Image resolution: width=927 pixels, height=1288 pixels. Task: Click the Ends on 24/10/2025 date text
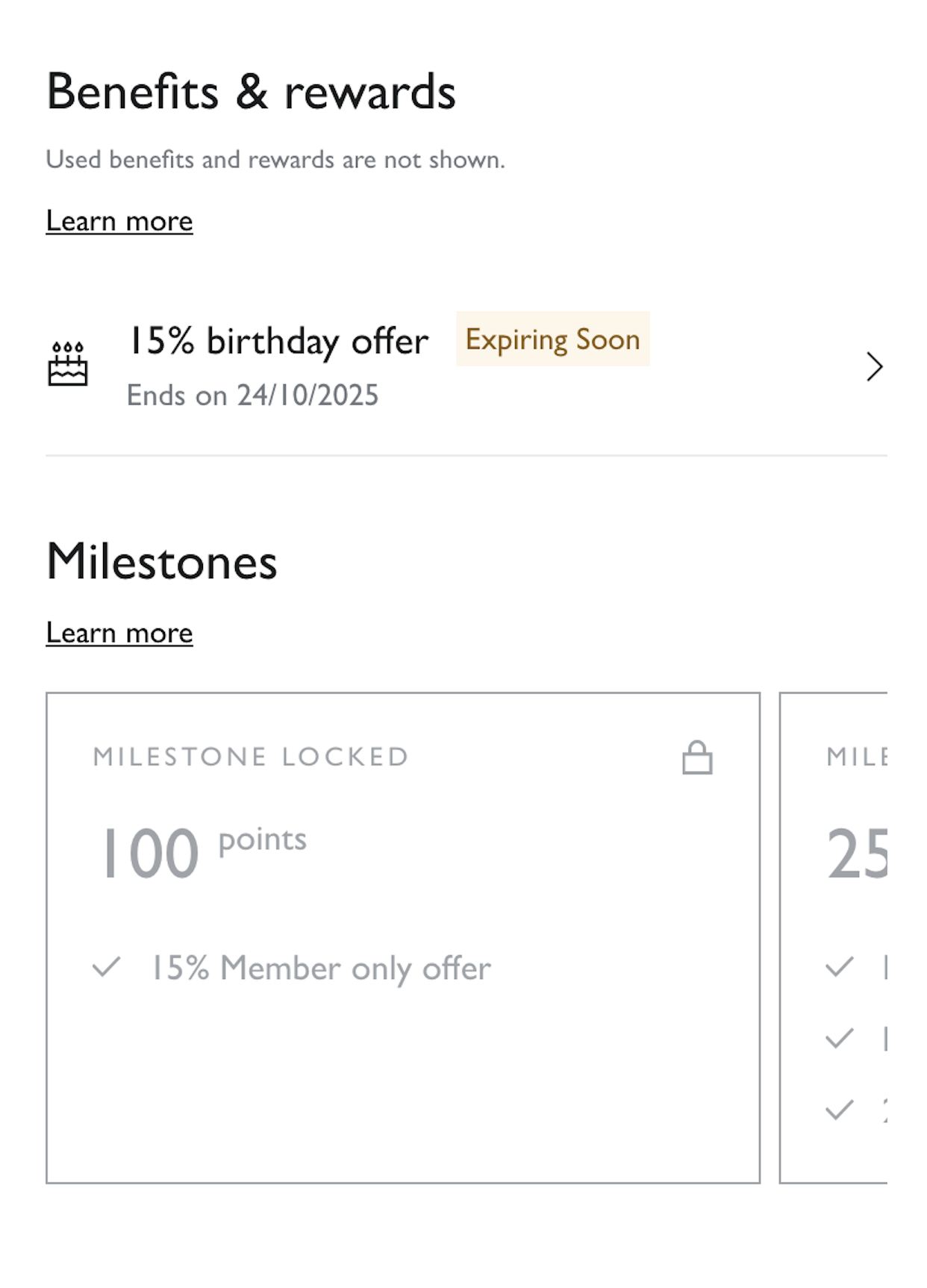pos(252,395)
